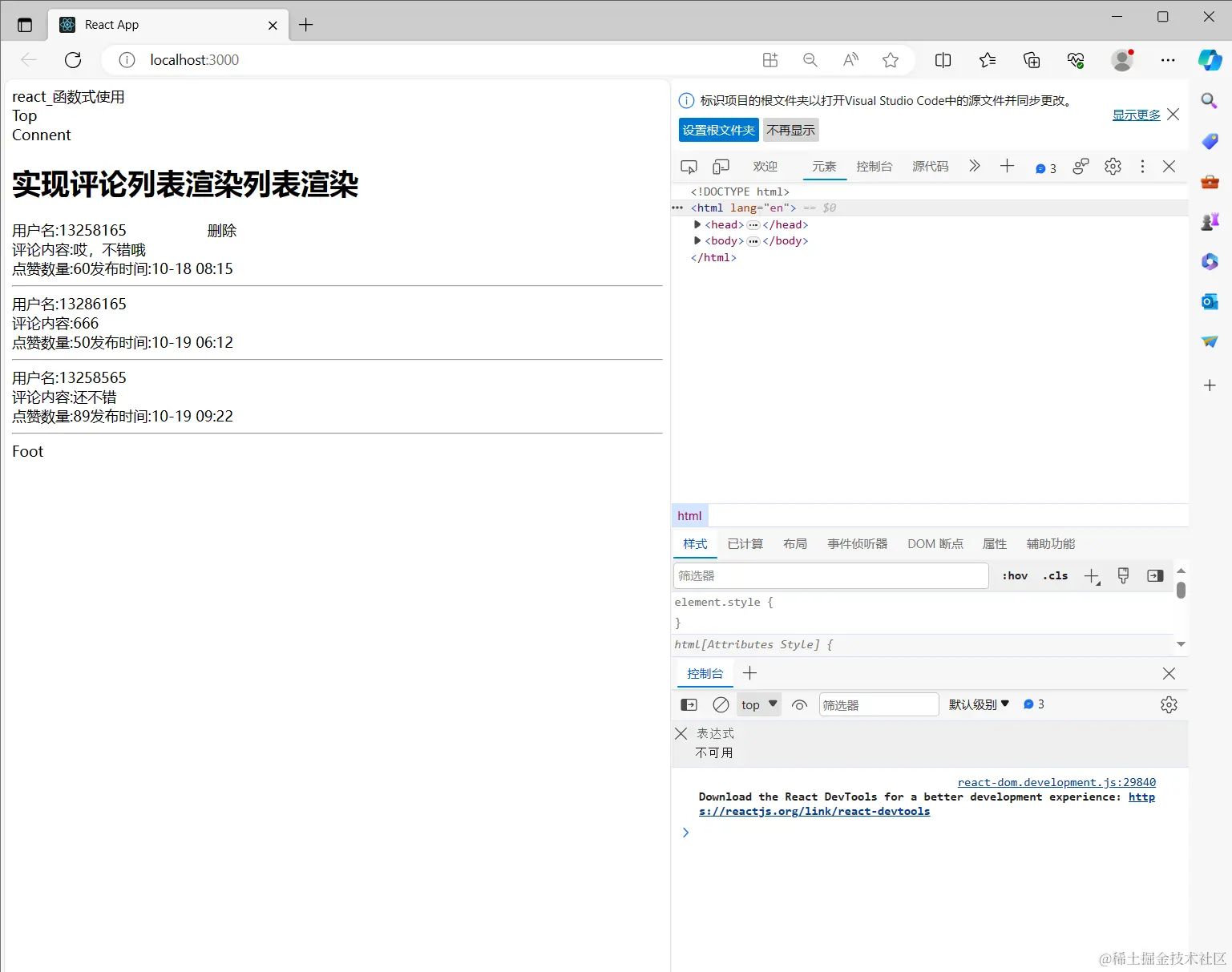Close the DevTools panel
Viewport: 1232px width, 972px height.
pyautogui.click(x=1169, y=167)
